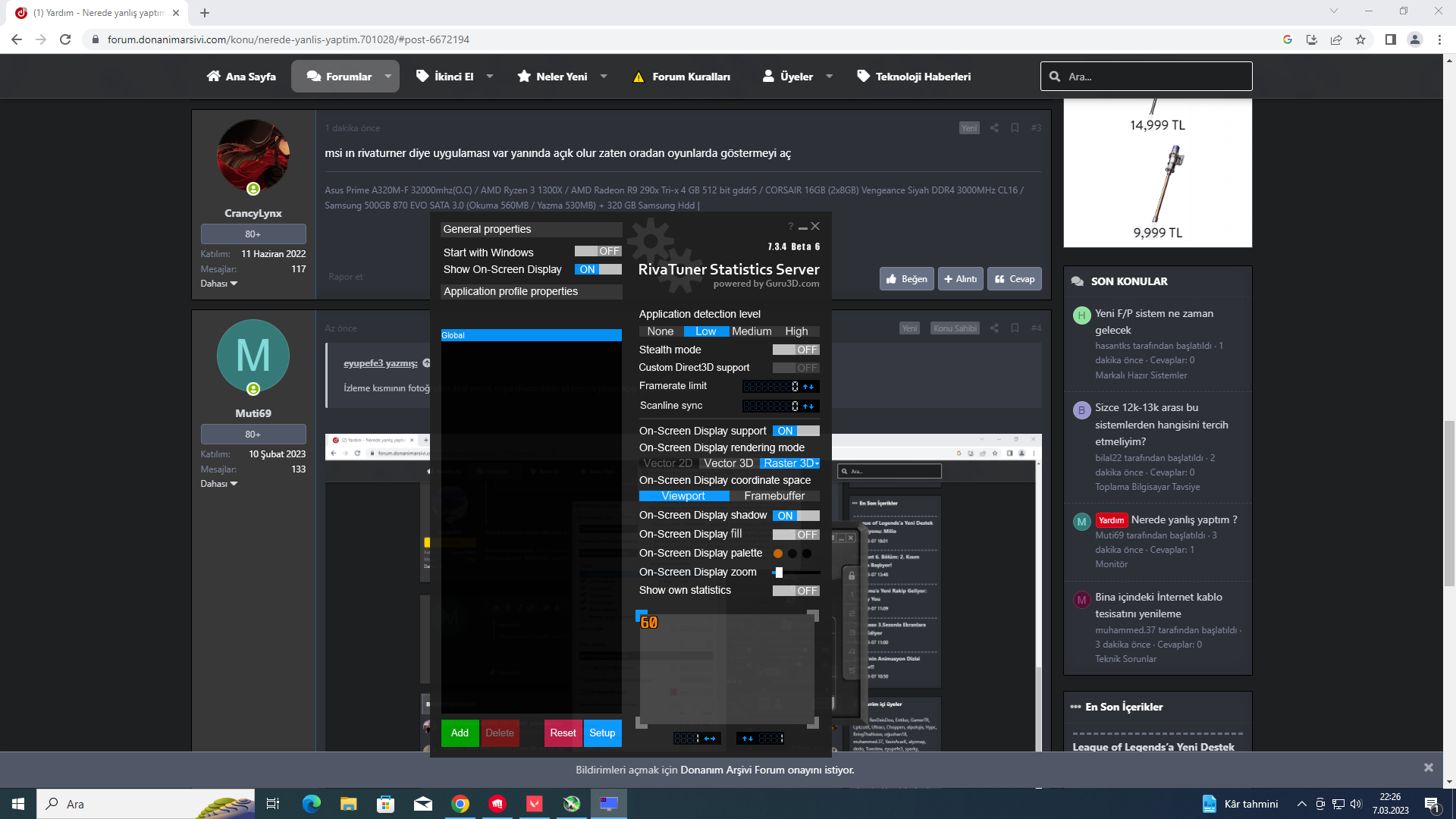The height and width of the screenshot is (819, 1456).
Task: Reload the page with the refresh icon
Action: (65, 39)
